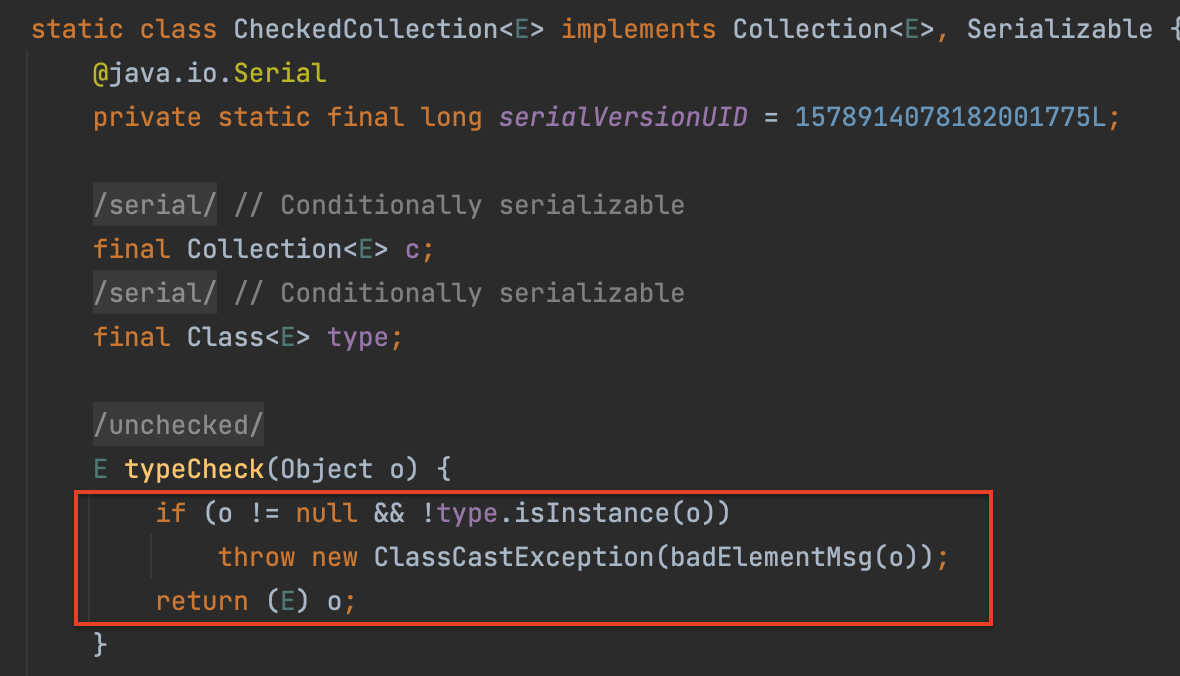The width and height of the screenshot is (1180, 676).
Task: Click the null keyword in if condition
Action: (x=326, y=513)
